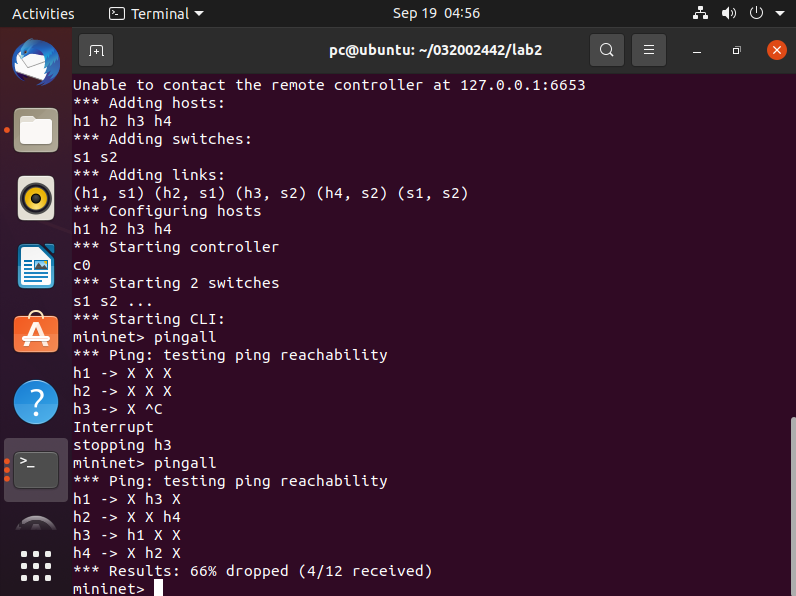
Task: Open Help question mark icon
Action: (36, 401)
